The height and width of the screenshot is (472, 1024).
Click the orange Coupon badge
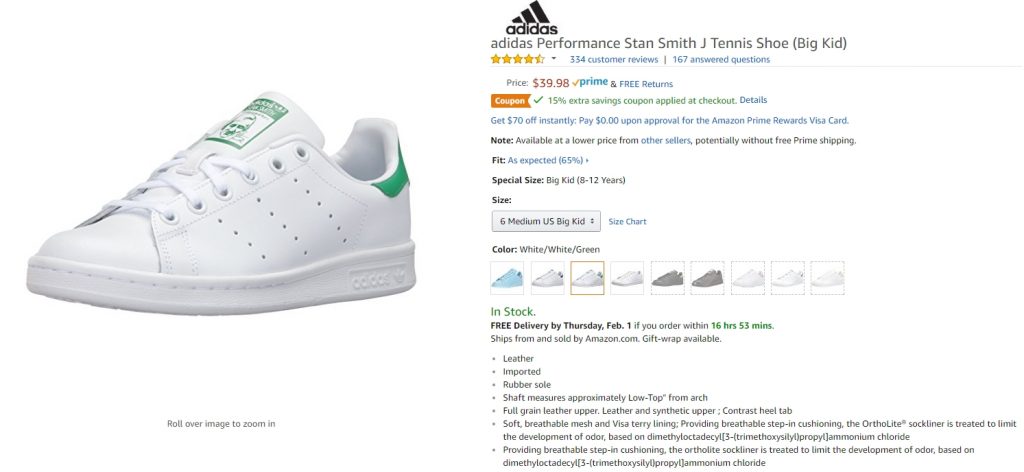coord(510,100)
